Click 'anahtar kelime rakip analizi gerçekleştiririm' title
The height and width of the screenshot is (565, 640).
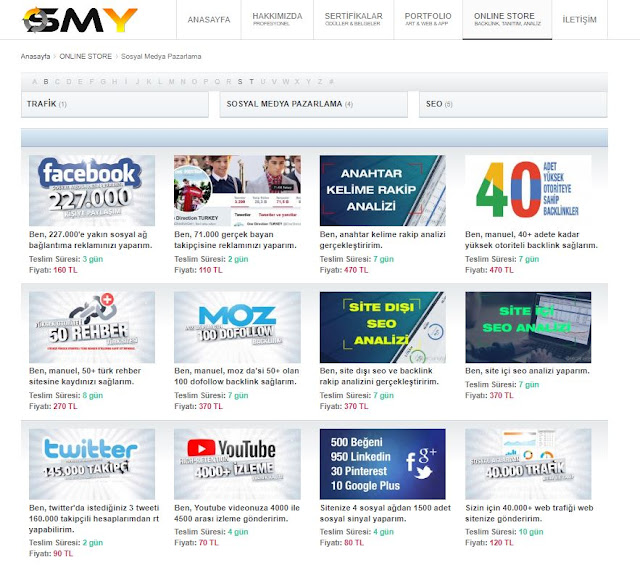382,240
